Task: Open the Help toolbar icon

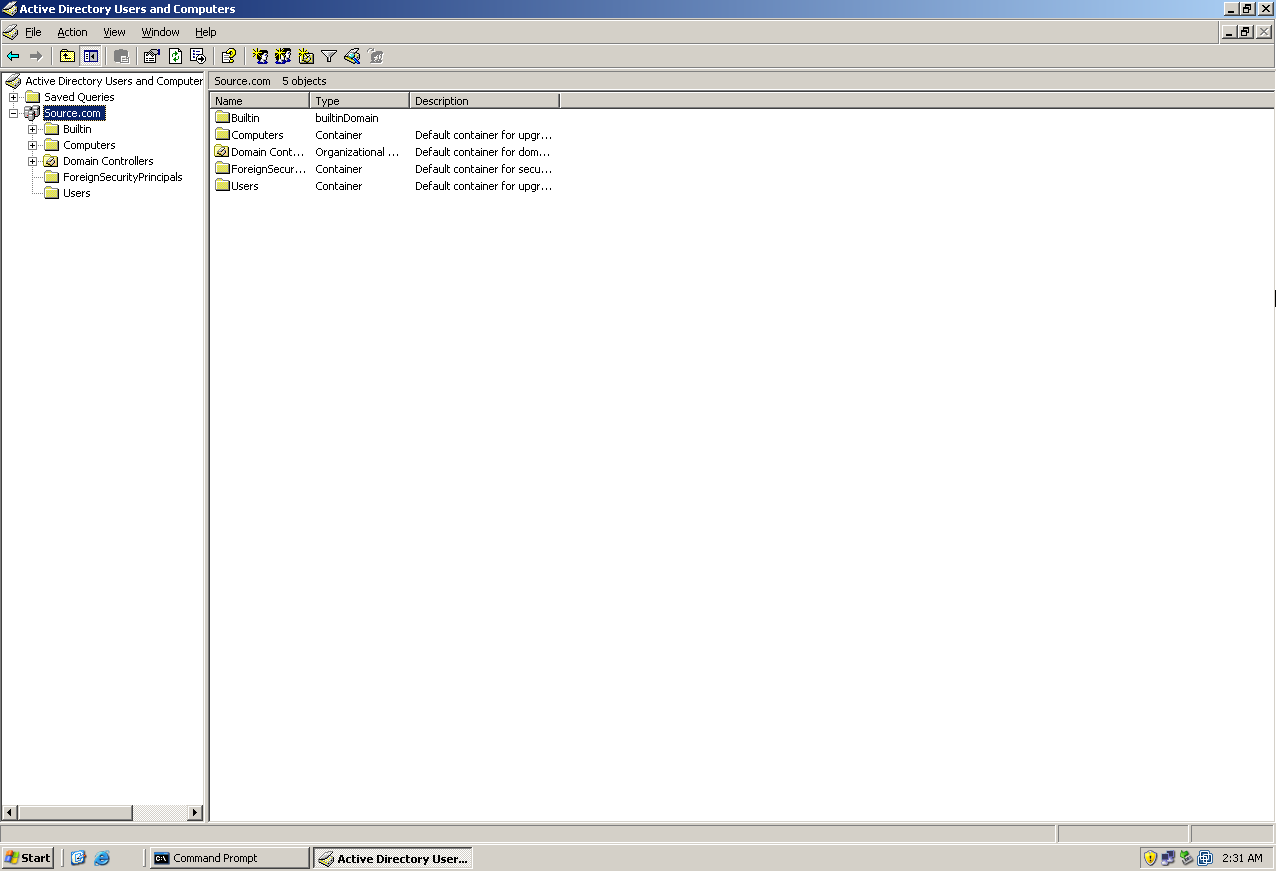Action: click(229, 56)
